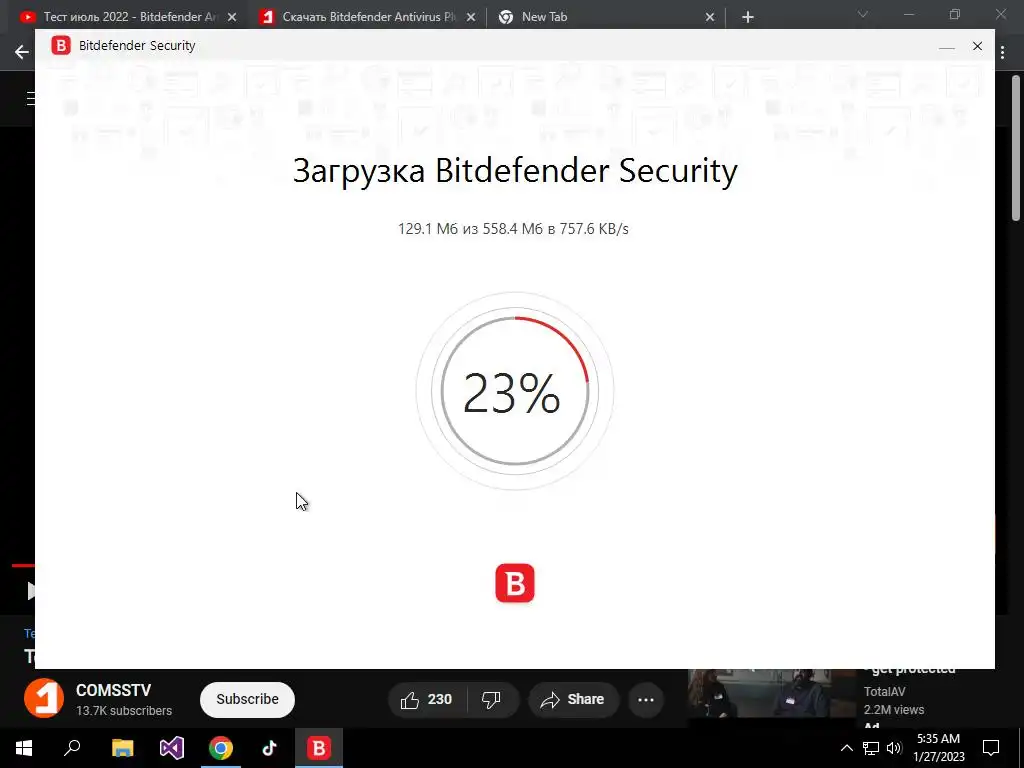The width and height of the screenshot is (1024, 768).
Task: Click the 23% circular progress indicator
Action: 515,391
